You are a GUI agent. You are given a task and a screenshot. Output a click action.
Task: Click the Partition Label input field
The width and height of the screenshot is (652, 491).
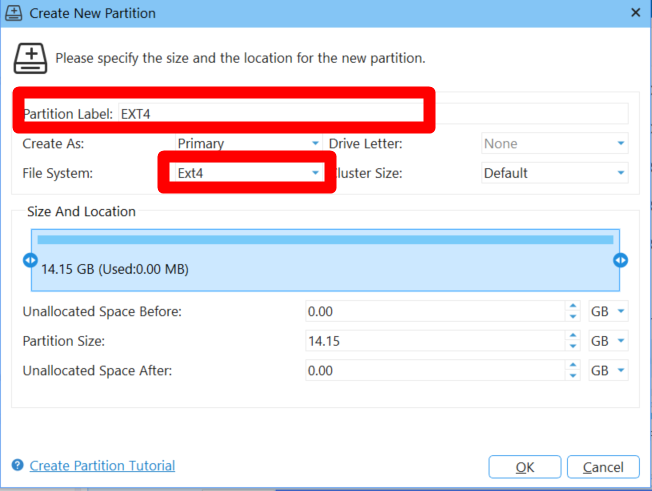pyautogui.click(x=373, y=113)
